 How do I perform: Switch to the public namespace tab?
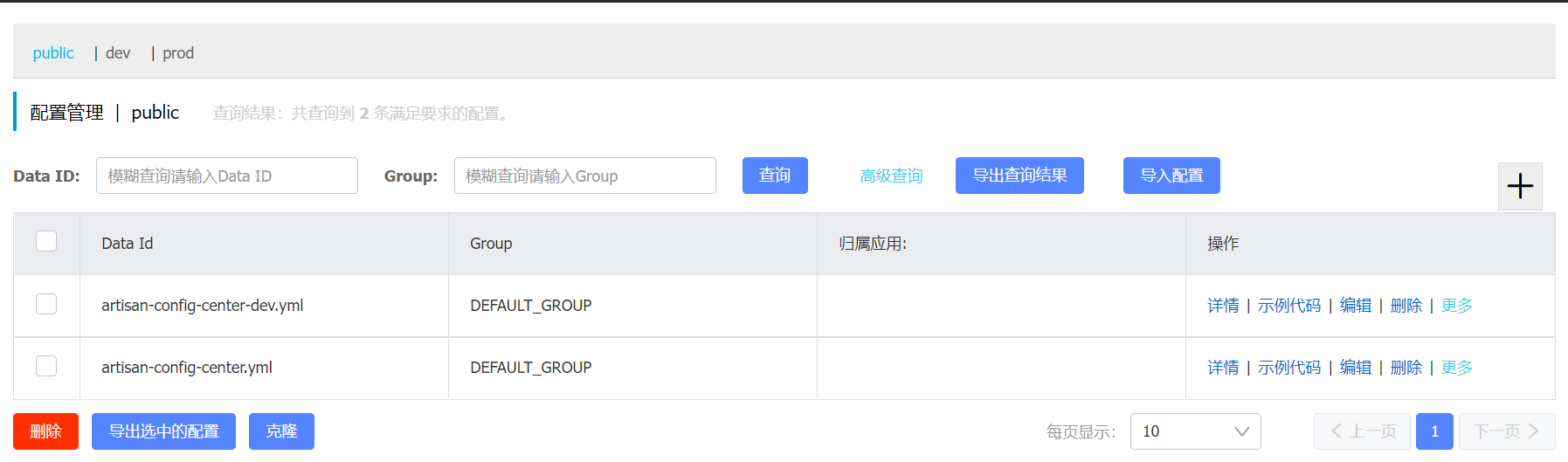[x=53, y=53]
